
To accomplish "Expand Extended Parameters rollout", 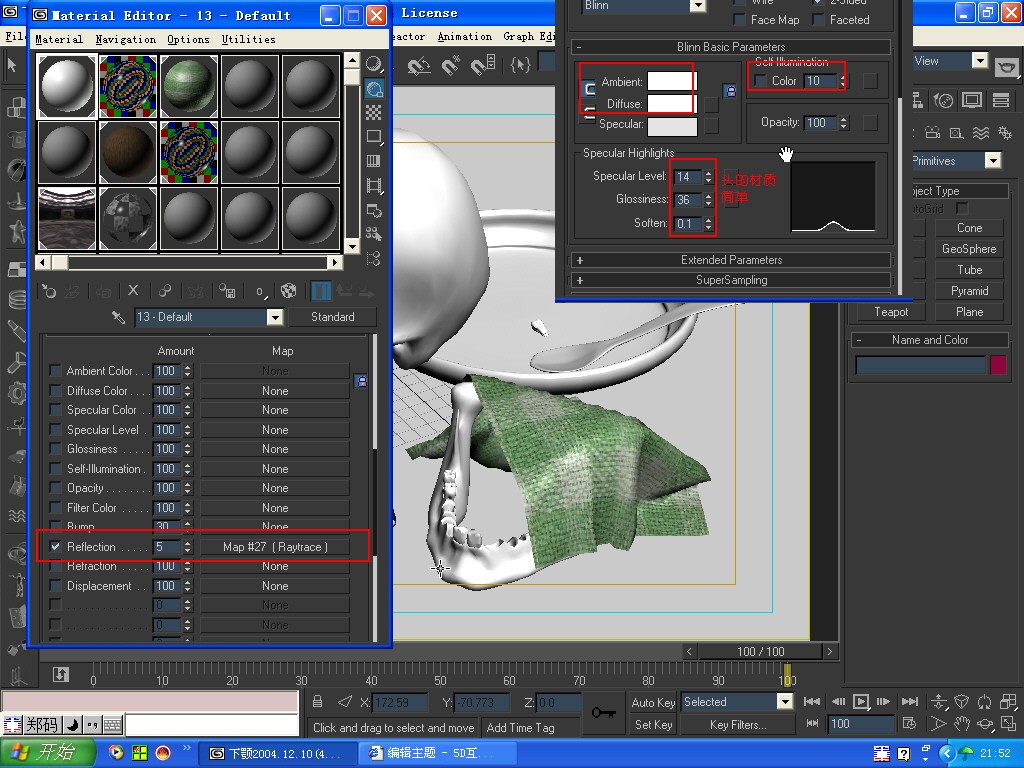I will 731,260.
